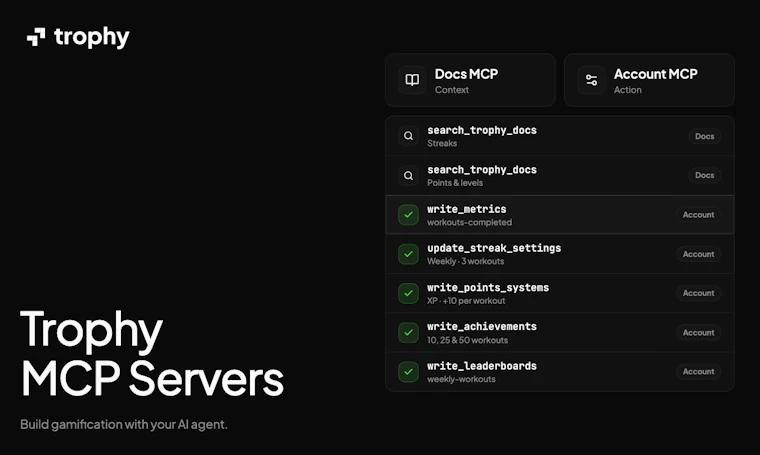Click the 10, 25 & 50 workouts subtitle

pos(467,340)
